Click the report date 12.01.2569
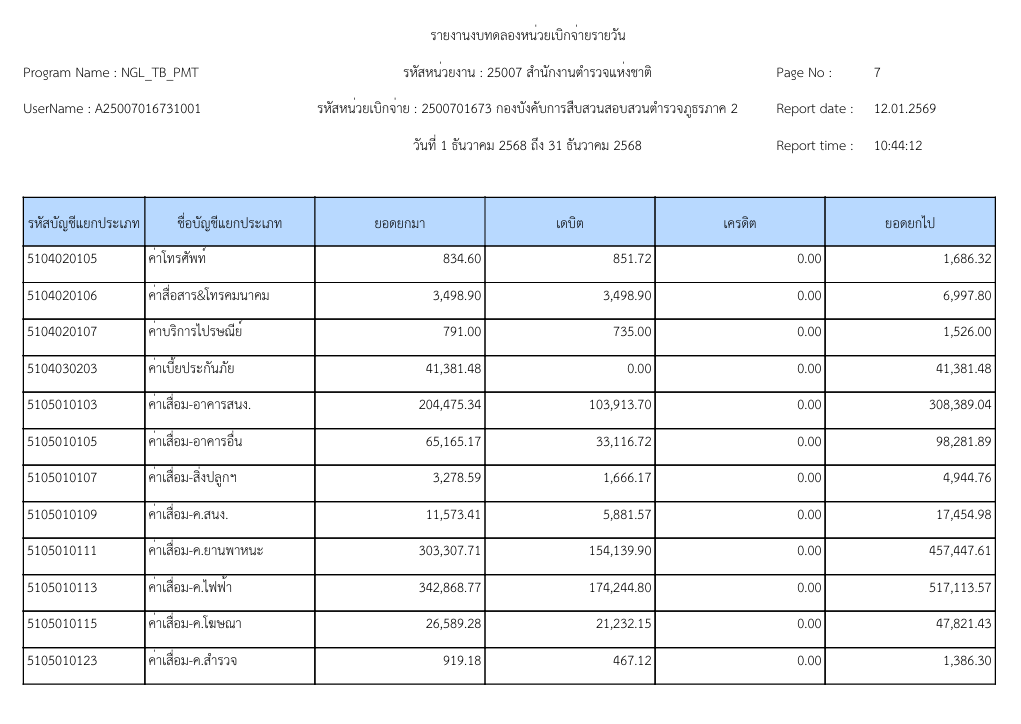The height and width of the screenshot is (724, 1021). pyautogui.click(x=904, y=109)
